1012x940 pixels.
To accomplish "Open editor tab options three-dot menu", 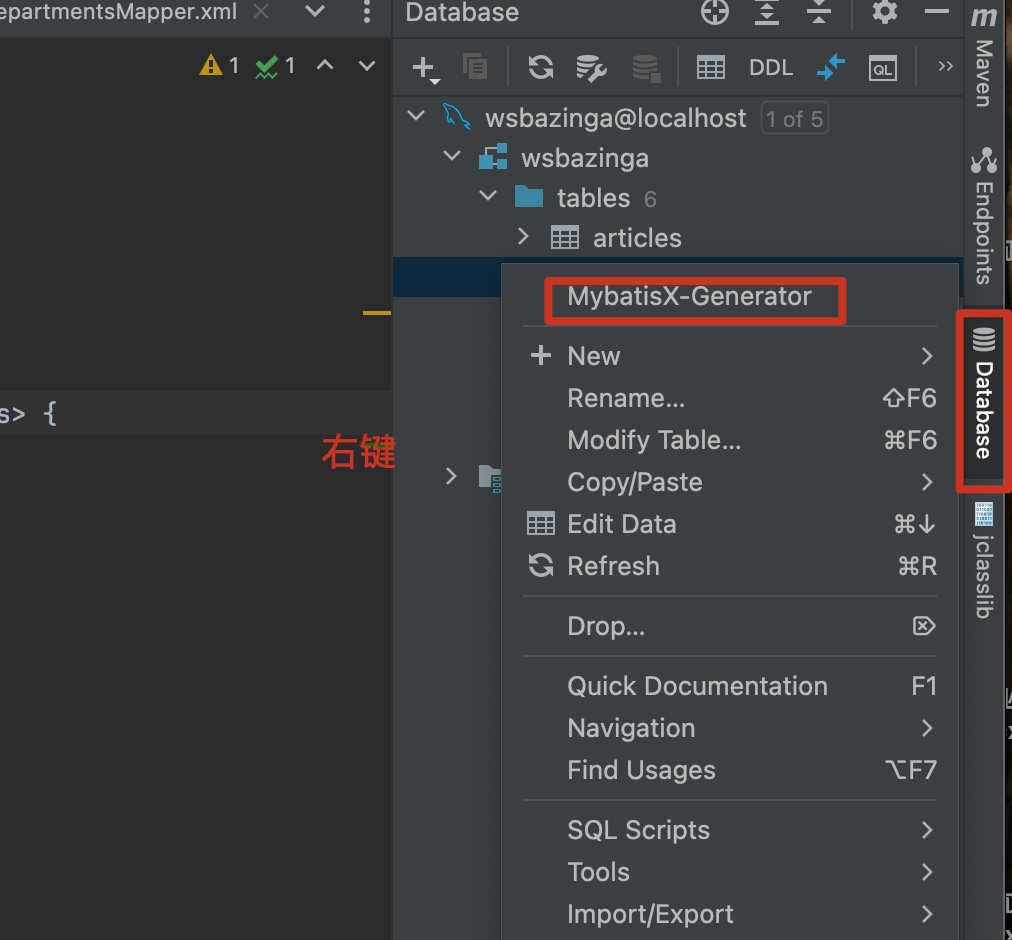I will pyautogui.click(x=367, y=12).
